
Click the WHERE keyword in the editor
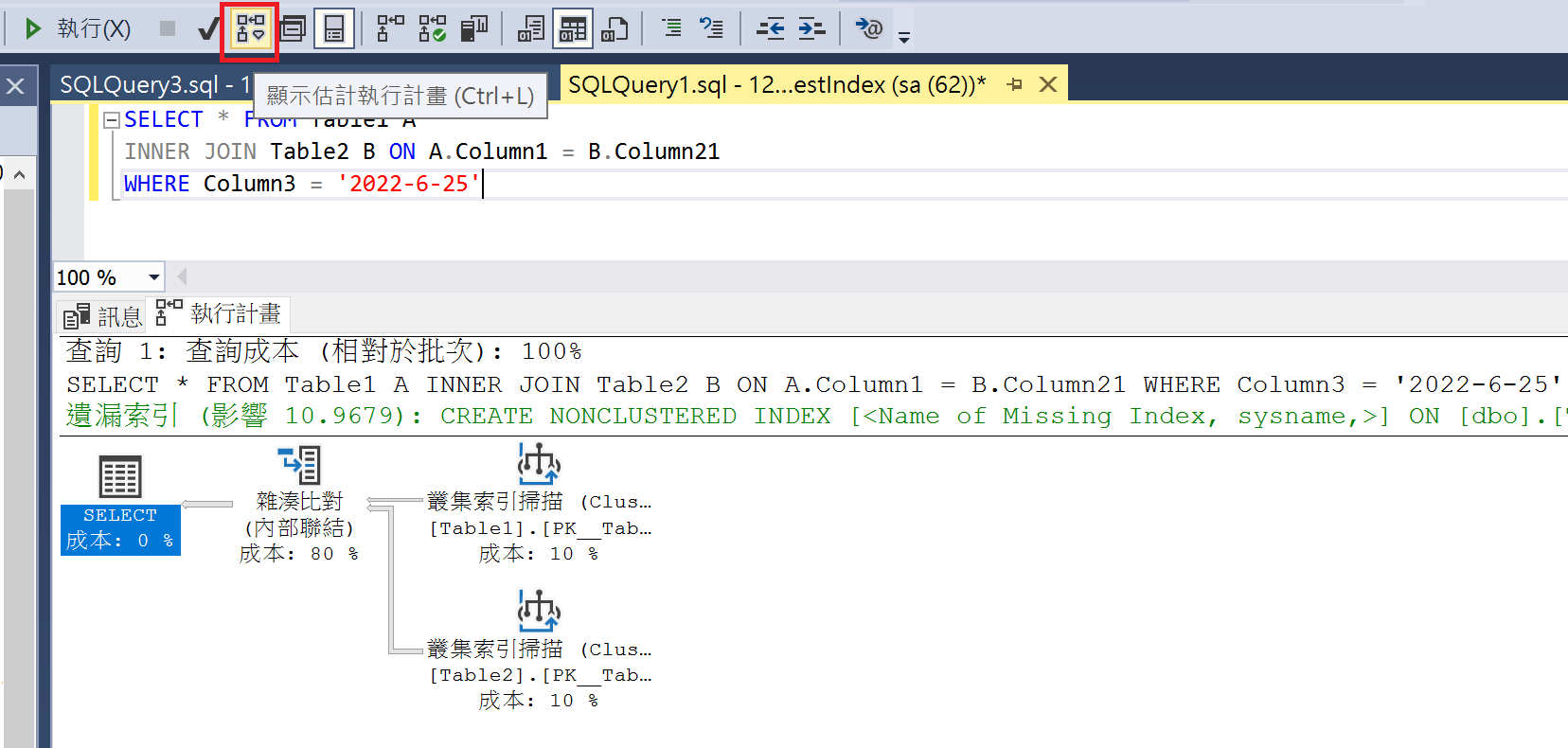pyautogui.click(x=156, y=184)
